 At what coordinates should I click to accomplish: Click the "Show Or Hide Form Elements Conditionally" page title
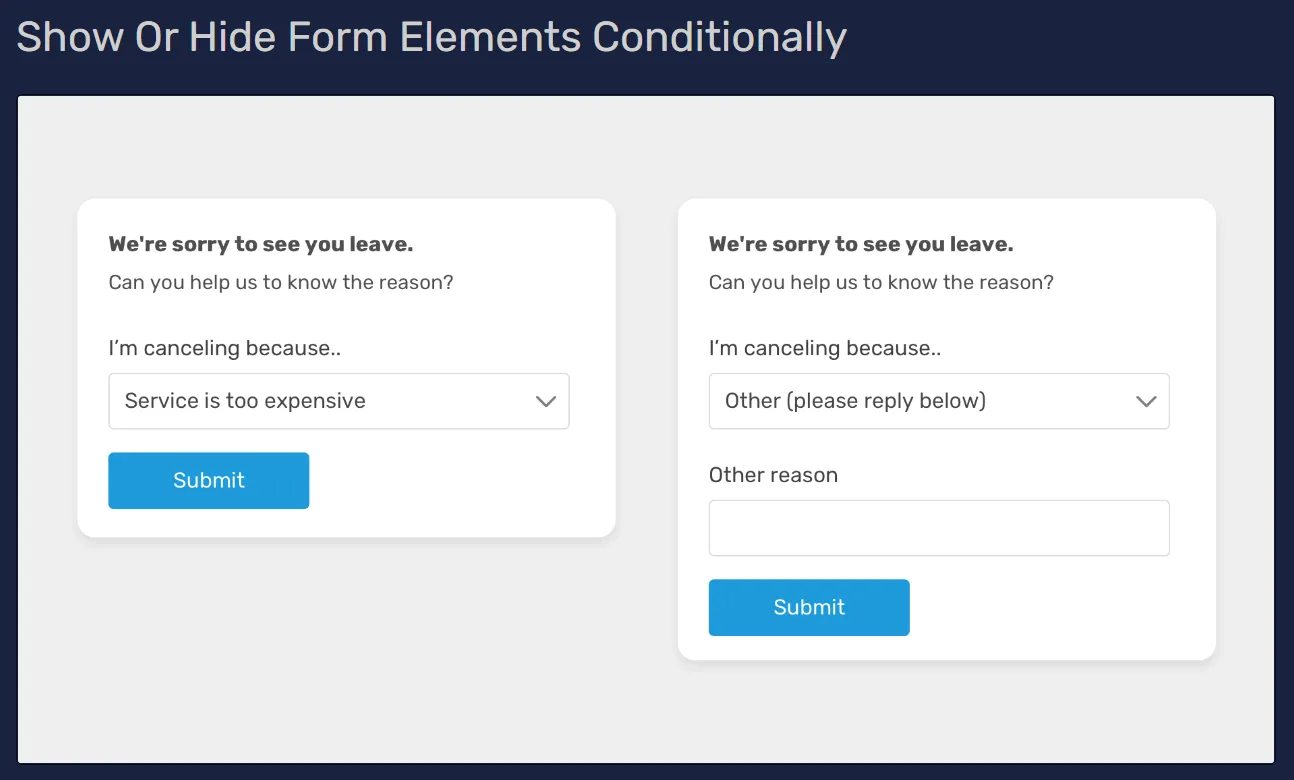(x=431, y=38)
